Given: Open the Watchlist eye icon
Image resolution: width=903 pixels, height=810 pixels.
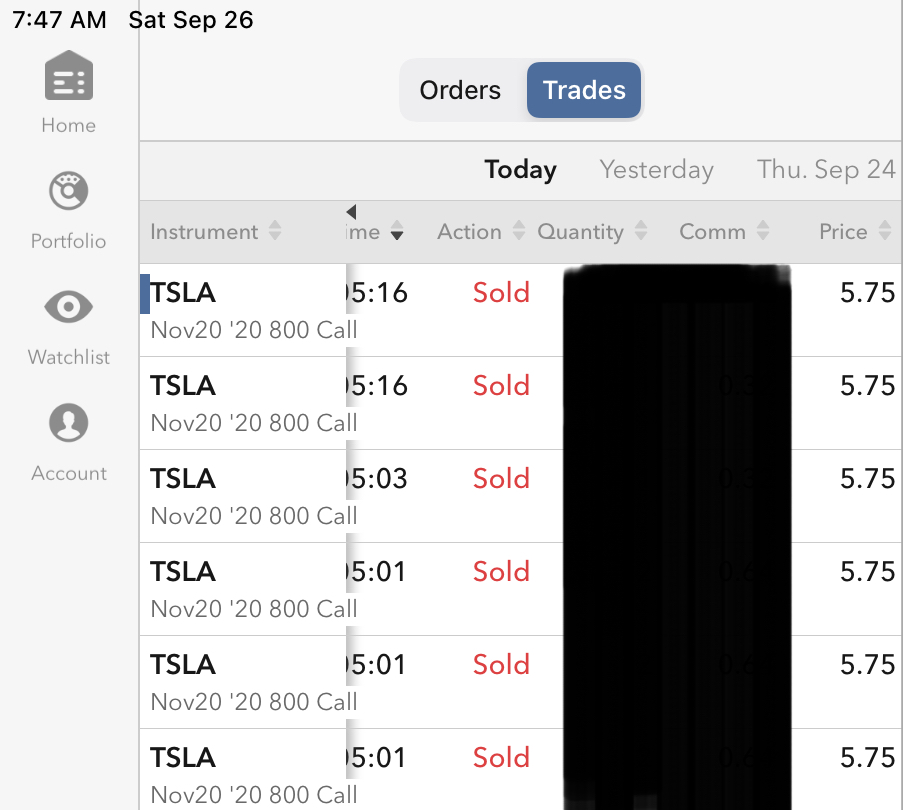Looking at the screenshot, I should click(x=69, y=308).
